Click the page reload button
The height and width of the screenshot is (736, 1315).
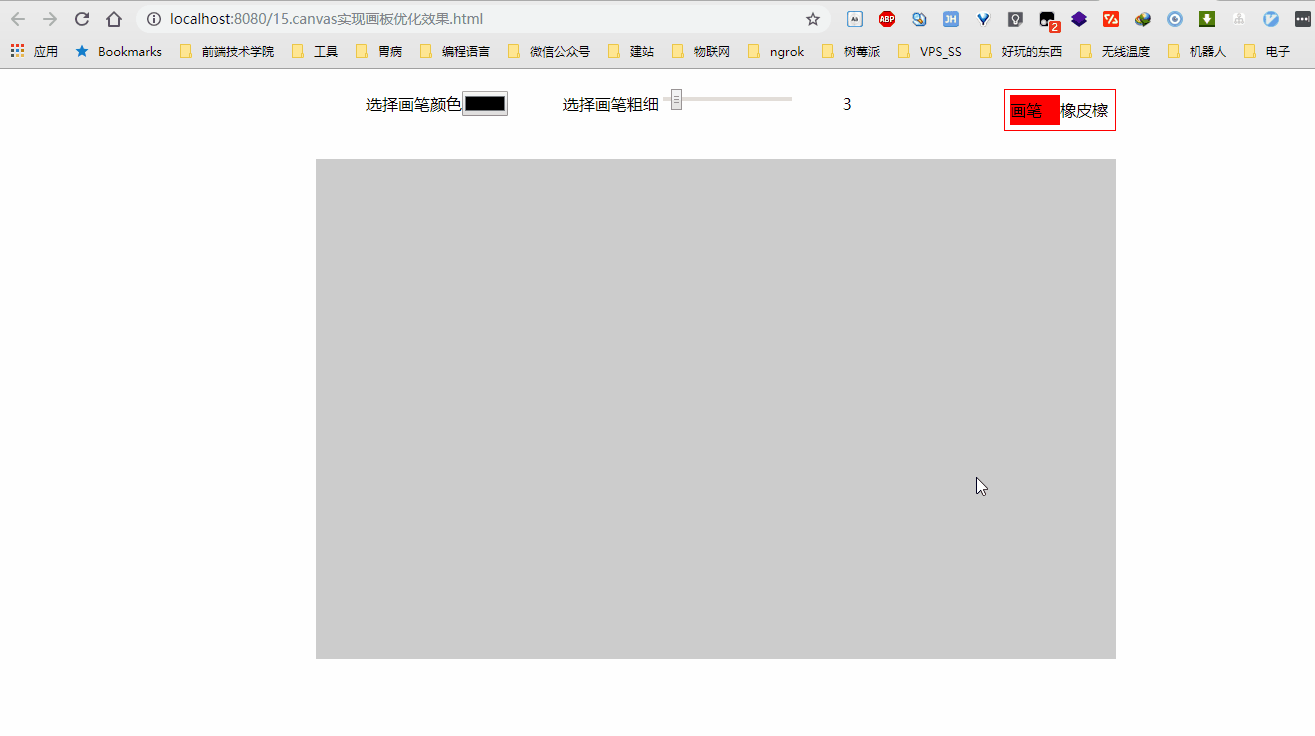click(x=81, y=18)
